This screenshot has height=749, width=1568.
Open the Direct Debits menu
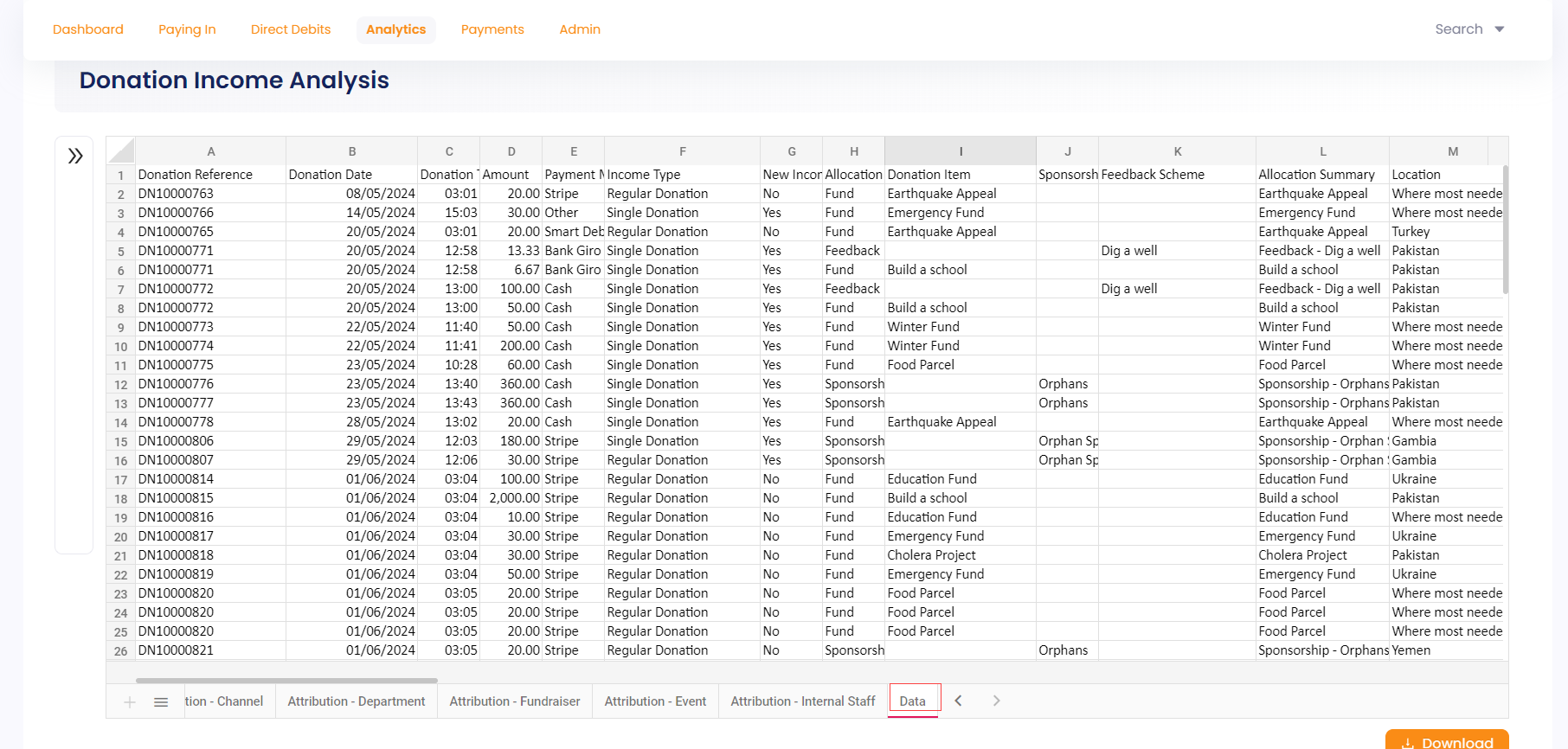coord(291,29)
